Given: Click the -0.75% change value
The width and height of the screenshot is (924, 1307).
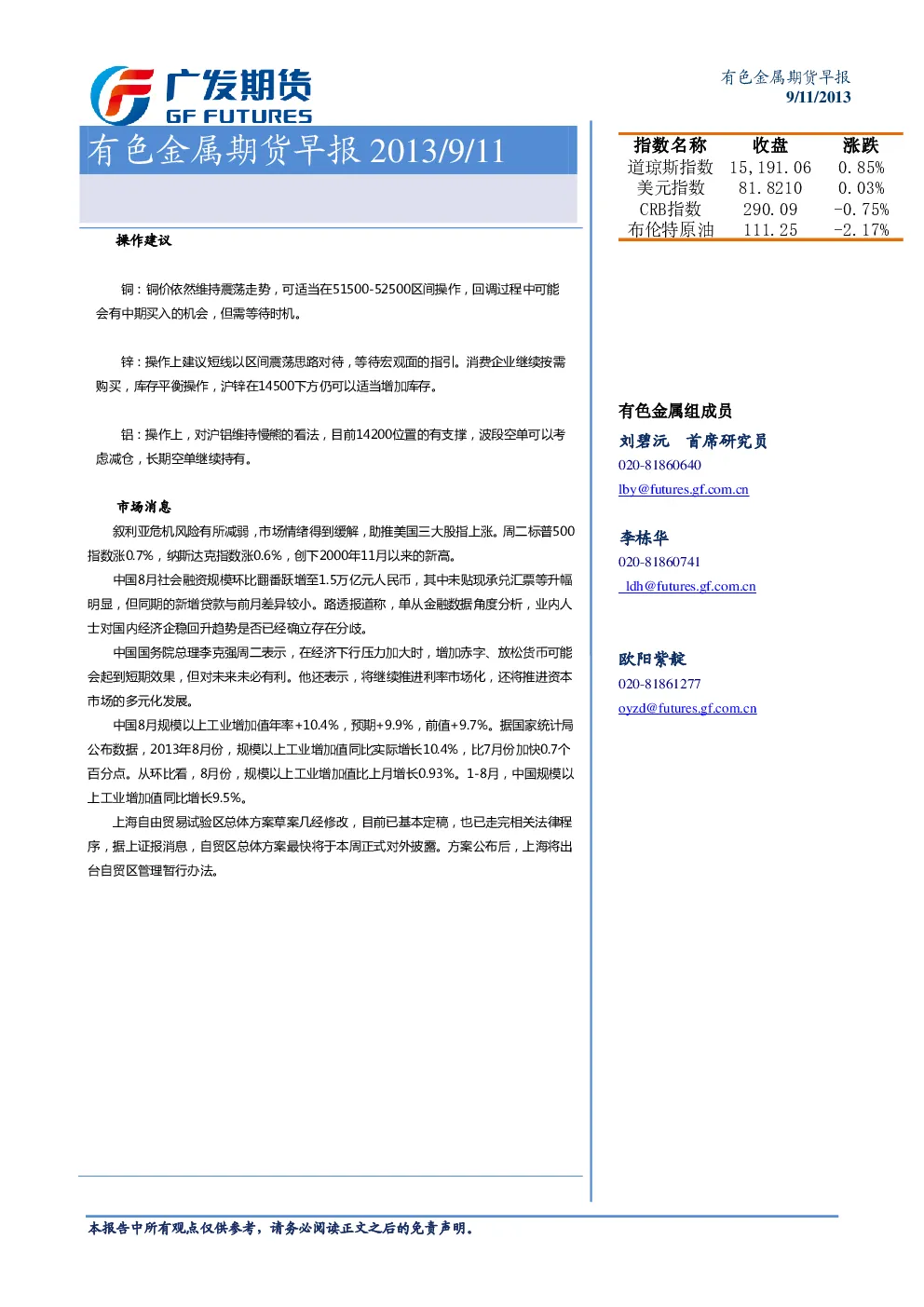Looking at the screenshot, I should [x=861, y=210].
